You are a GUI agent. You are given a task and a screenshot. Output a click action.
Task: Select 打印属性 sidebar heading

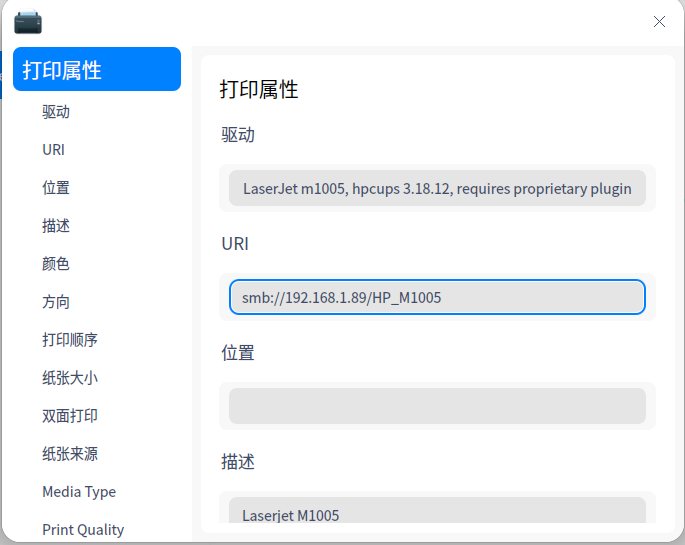[97, 69]
